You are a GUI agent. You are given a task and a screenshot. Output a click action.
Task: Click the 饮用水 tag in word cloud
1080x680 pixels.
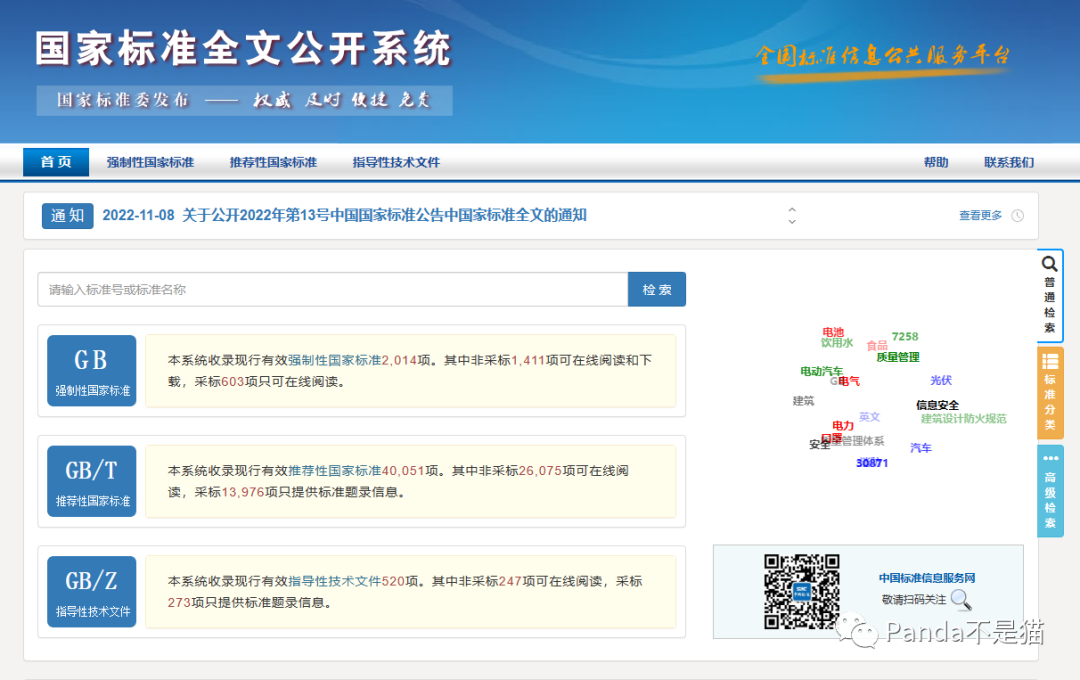tap(837, 343)
